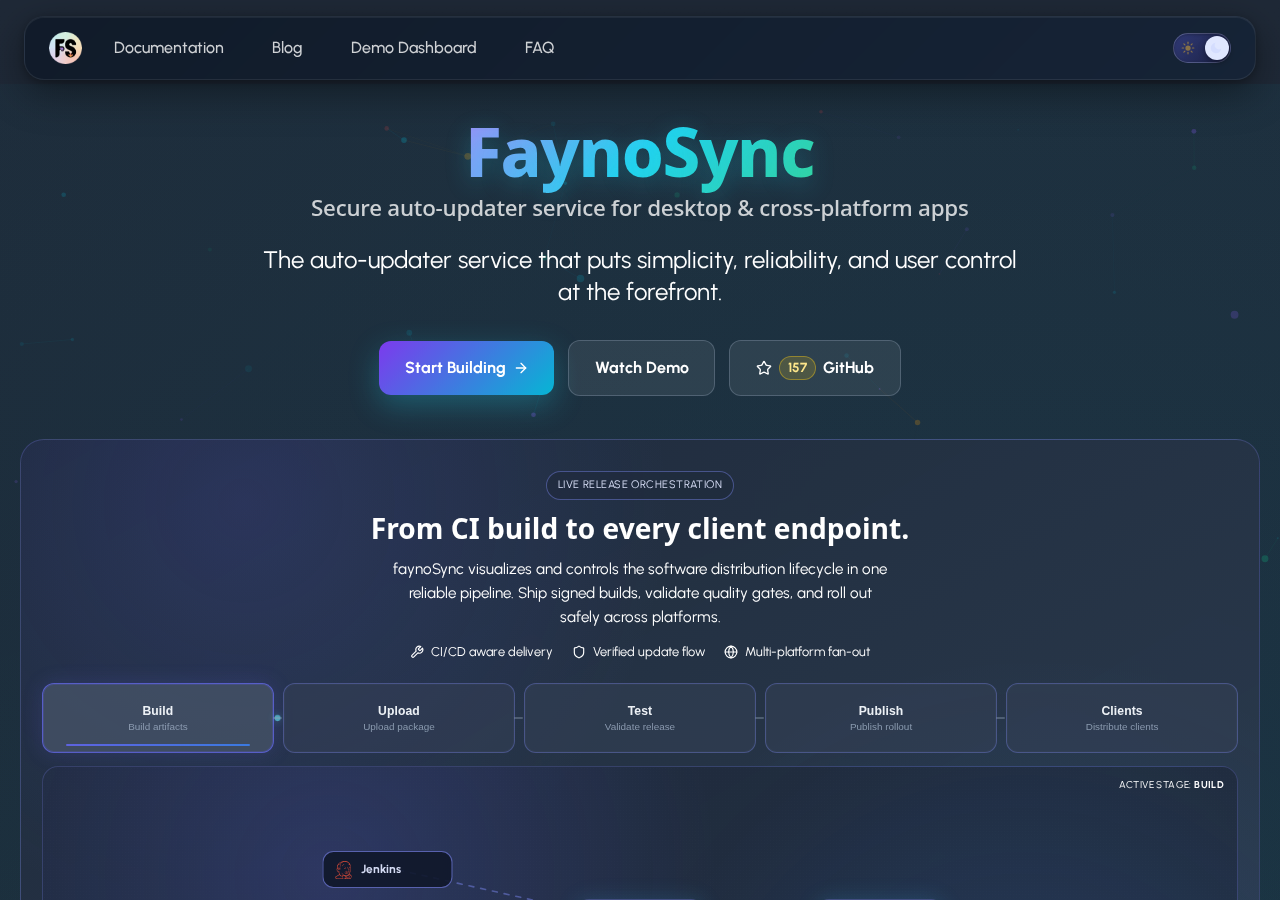
Task: Click the 'ACTIVE STAGE BUILD' label
Action: (x=1171, y=785)
